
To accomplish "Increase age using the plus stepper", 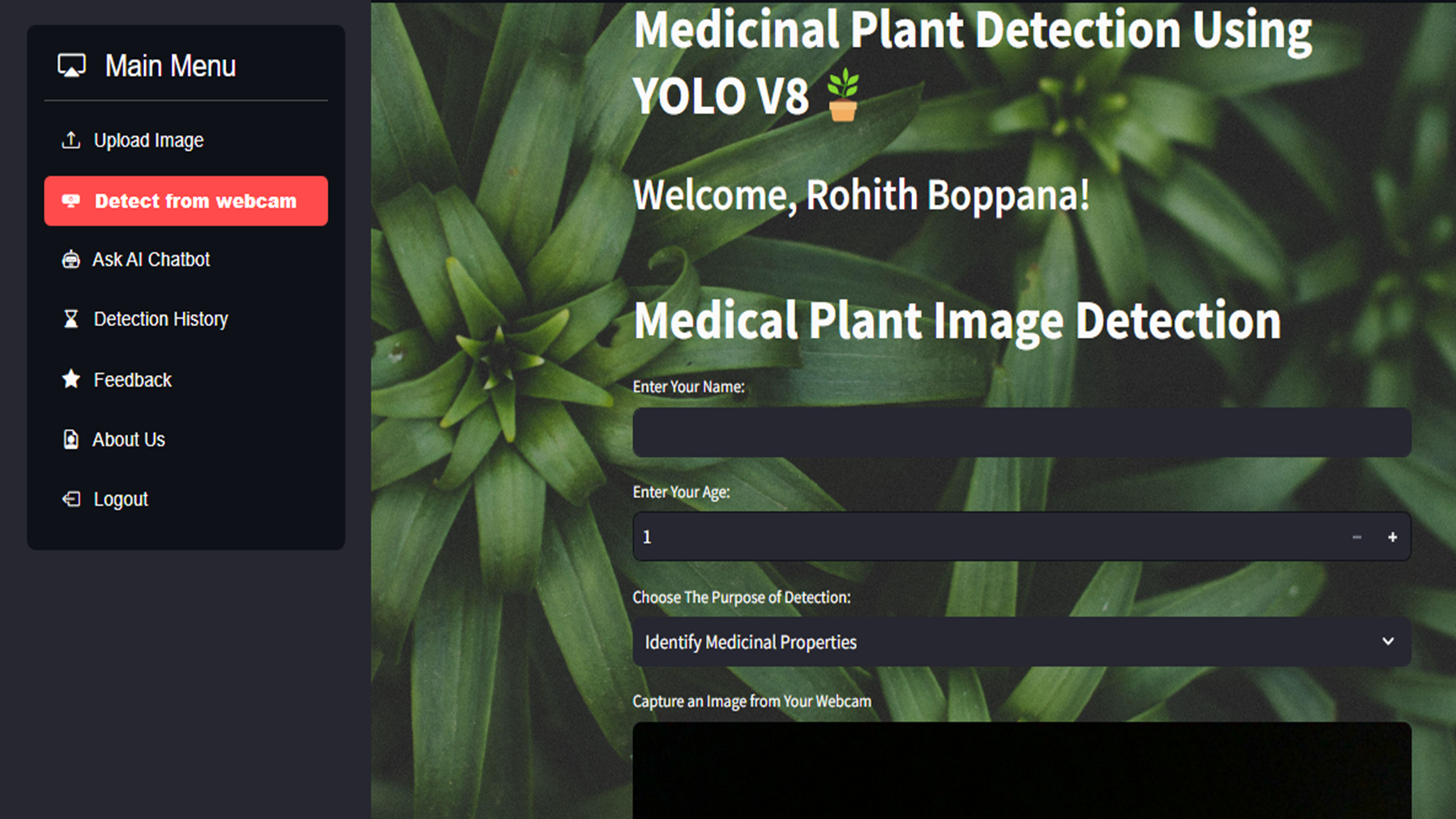I will pyautogui.click(x=1393, y=537).
